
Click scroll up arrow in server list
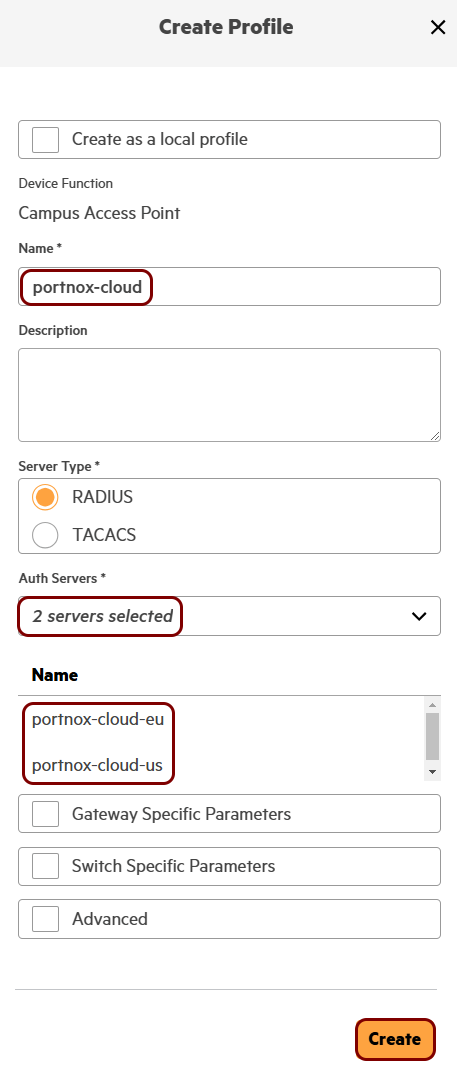[432, 704]
